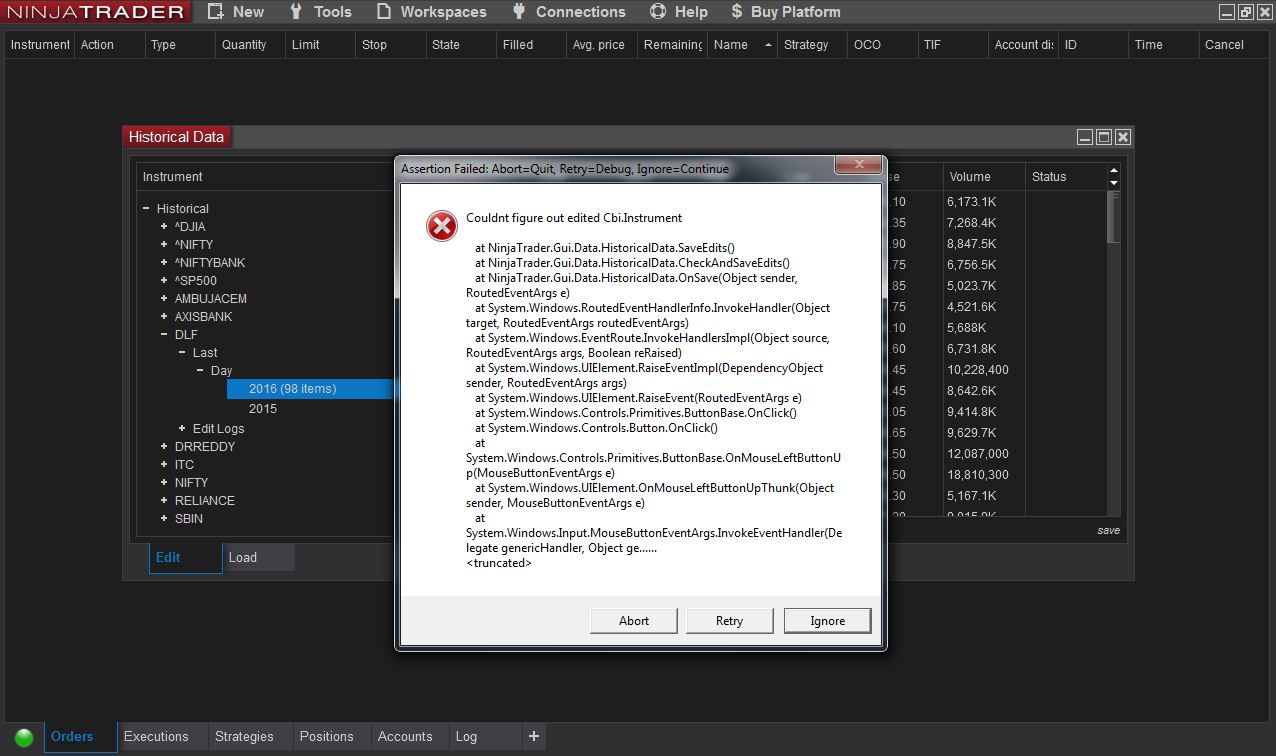Close the Historical Data window
The width and height of the screenshot is (1276, 756).
pyautogui.click(x=1123, y=137)
